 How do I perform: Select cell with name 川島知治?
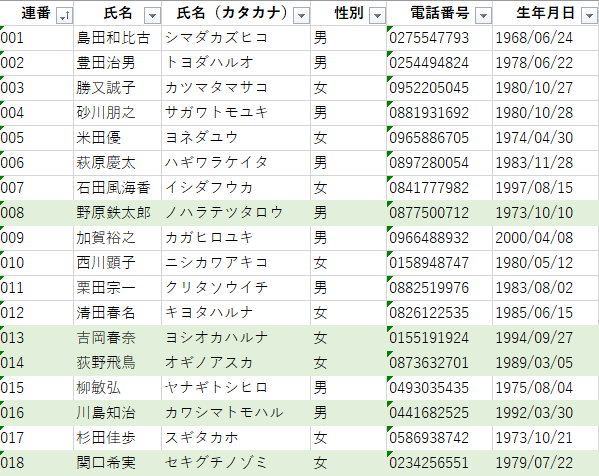point(118,413)
